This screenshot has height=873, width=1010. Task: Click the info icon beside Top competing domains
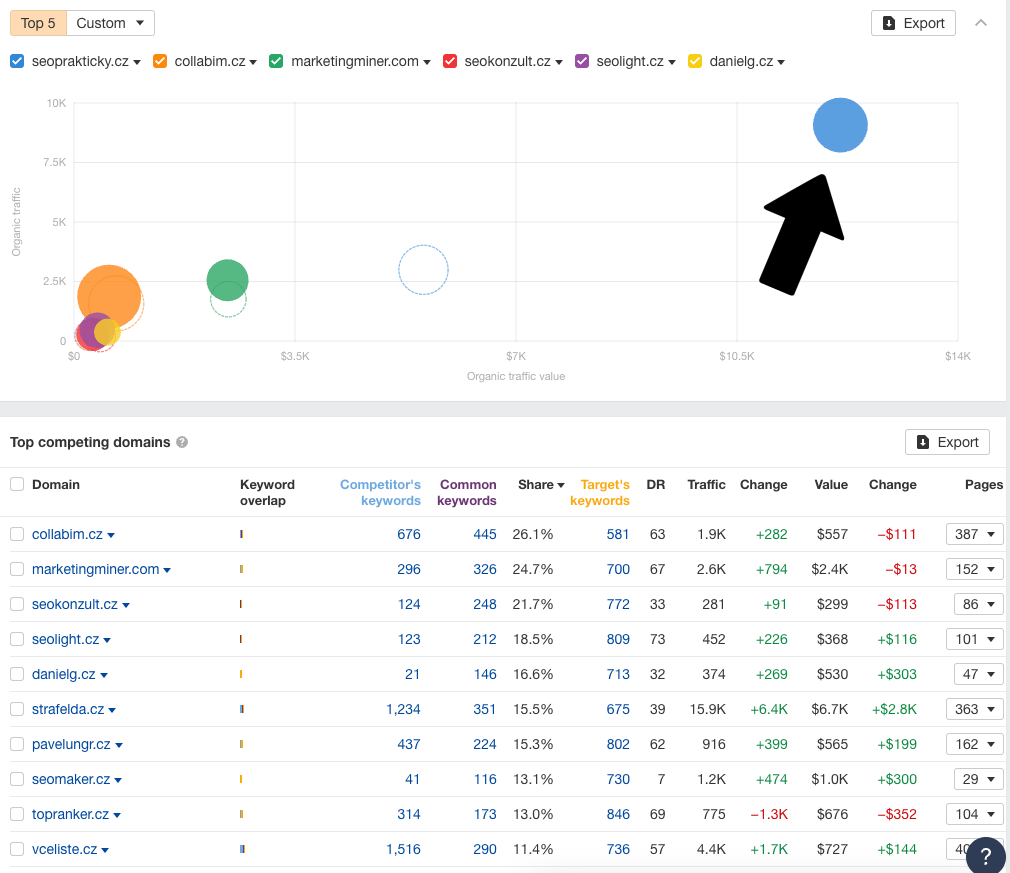coord(182,442)
